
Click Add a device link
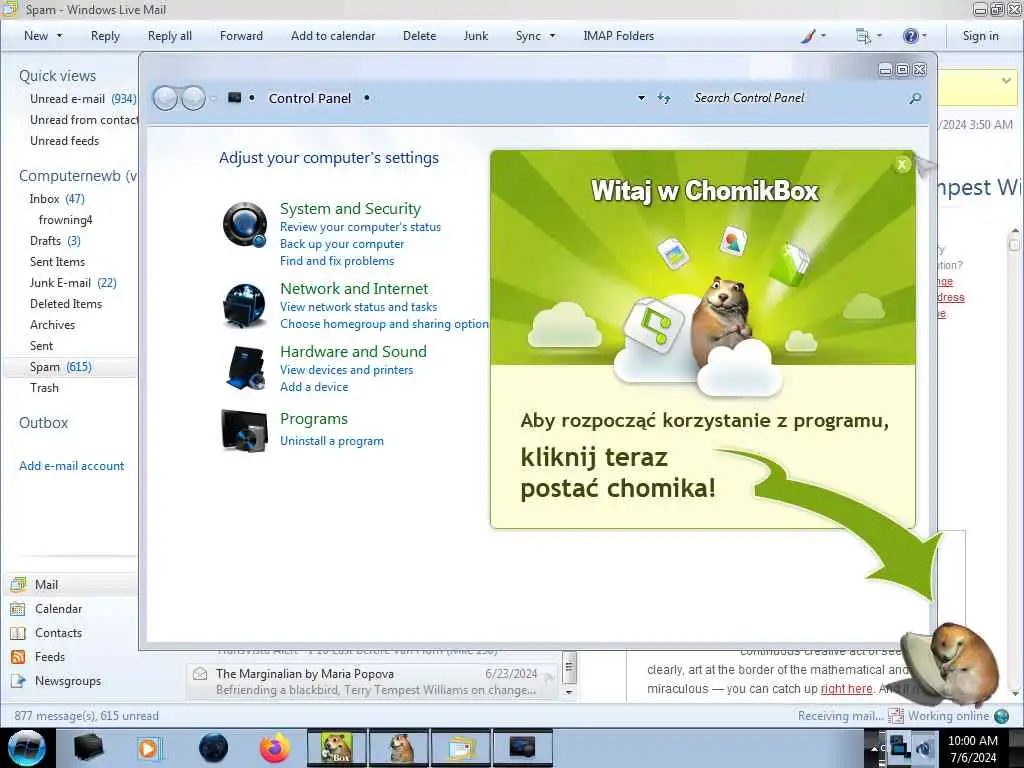point(314,387)
